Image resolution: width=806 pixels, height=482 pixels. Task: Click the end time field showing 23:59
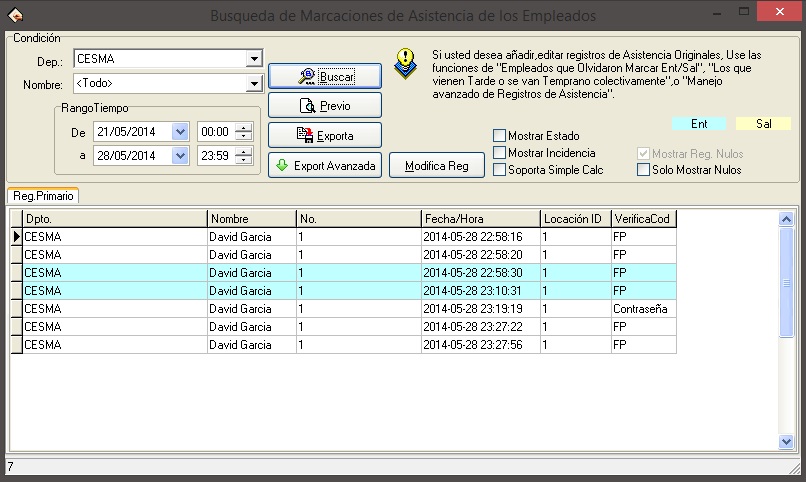216,155
